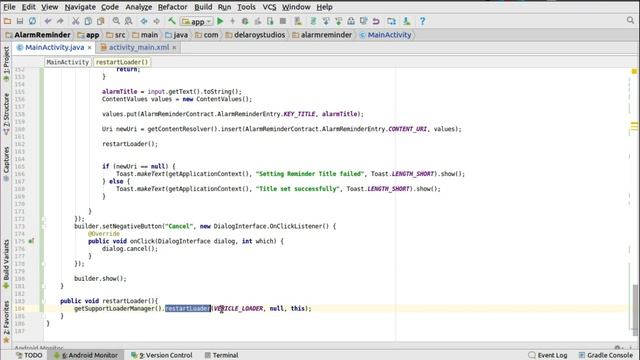The width and height of the screenshot is (640, 360).
Task: Click "Setting Reminder Title failed" string
Action: (310, 174)
